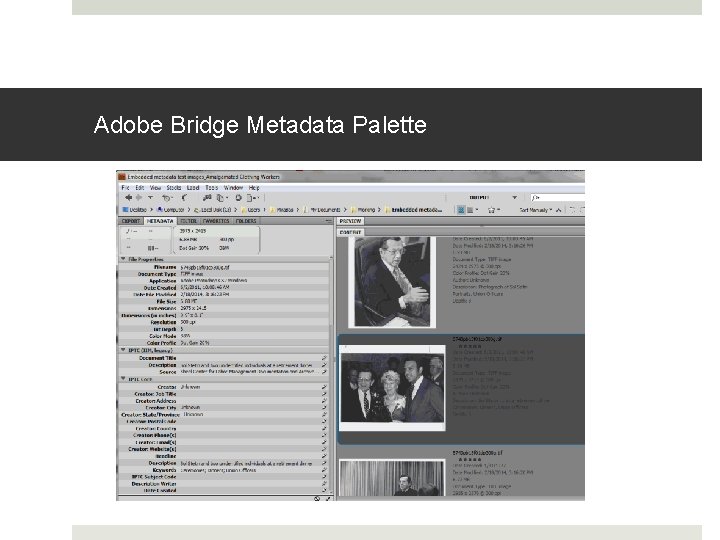Click the pencil icon for Creator: Job Title

click(x=324, y=394)
